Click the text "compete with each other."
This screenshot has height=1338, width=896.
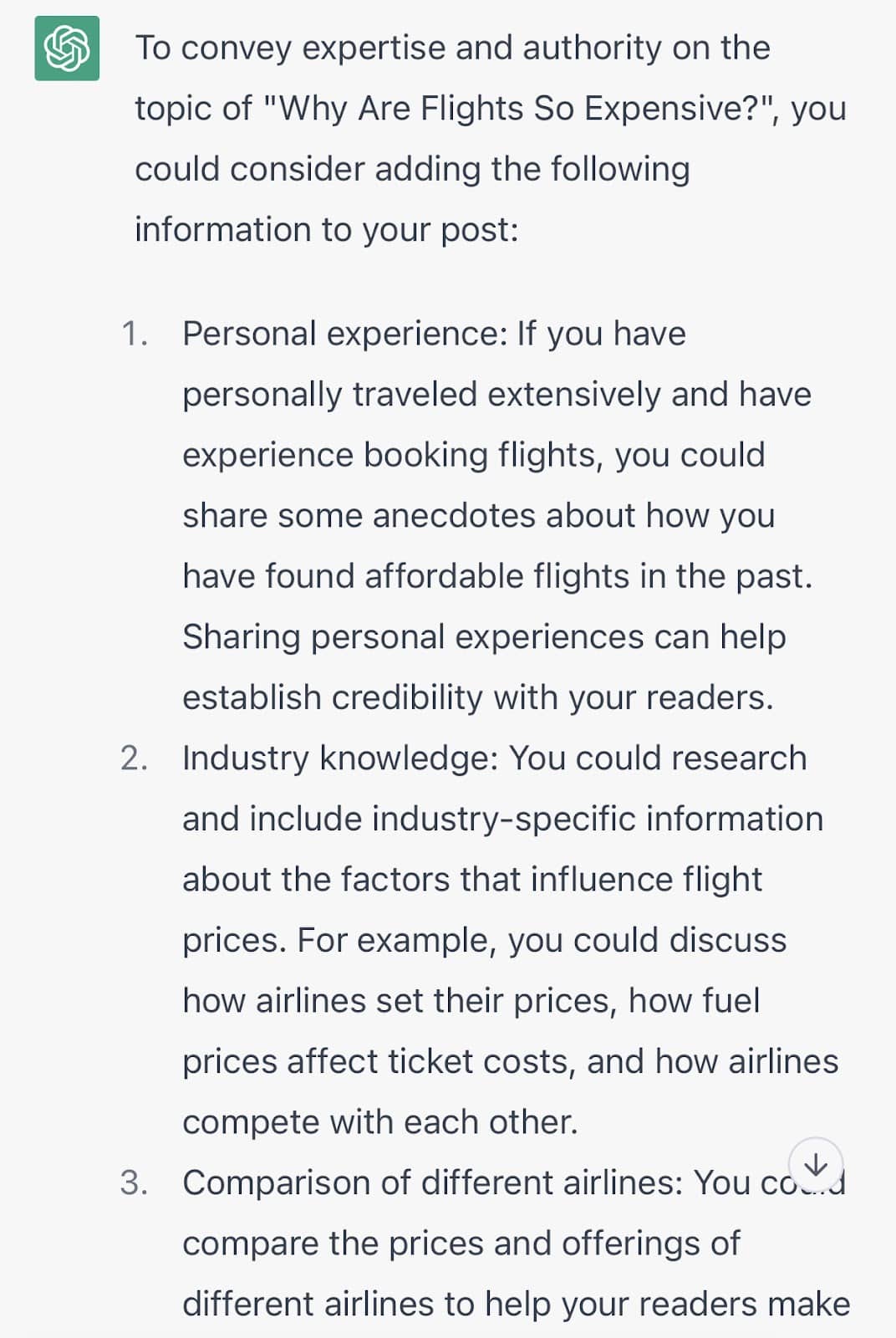pyautogui.click(x=380, y=1121)
